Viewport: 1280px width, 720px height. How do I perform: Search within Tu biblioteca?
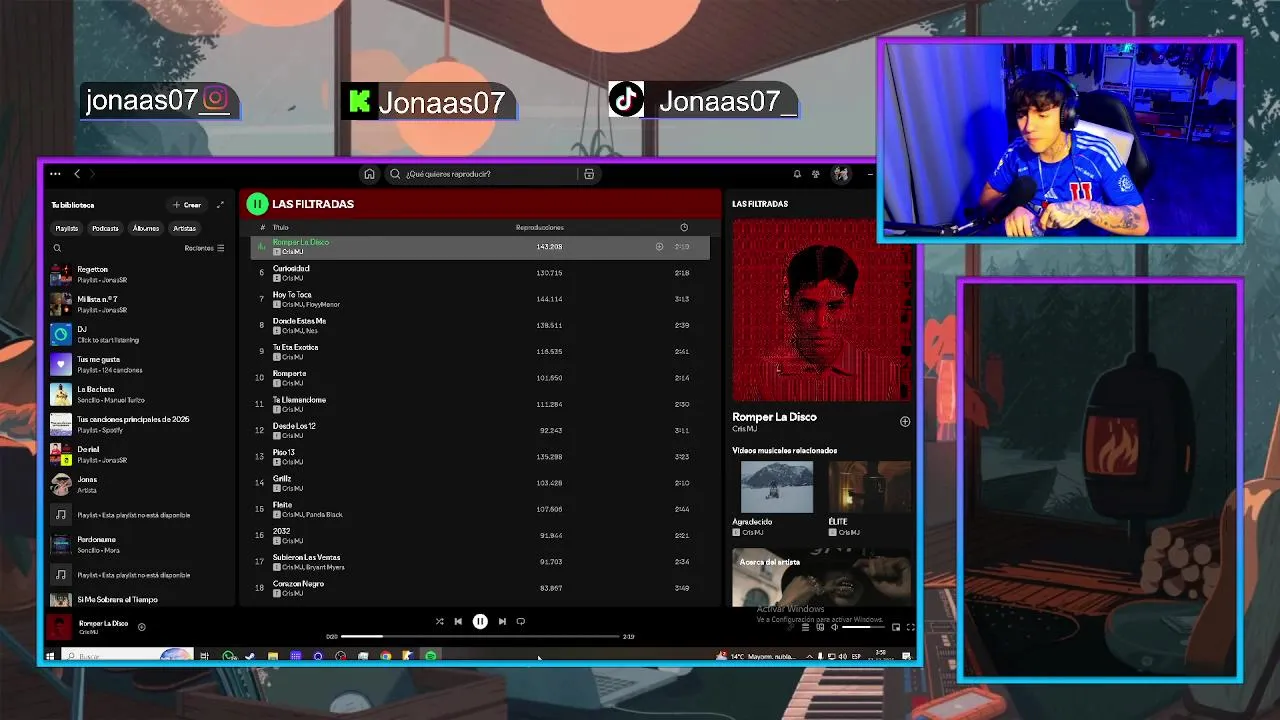tap(57, 248)
